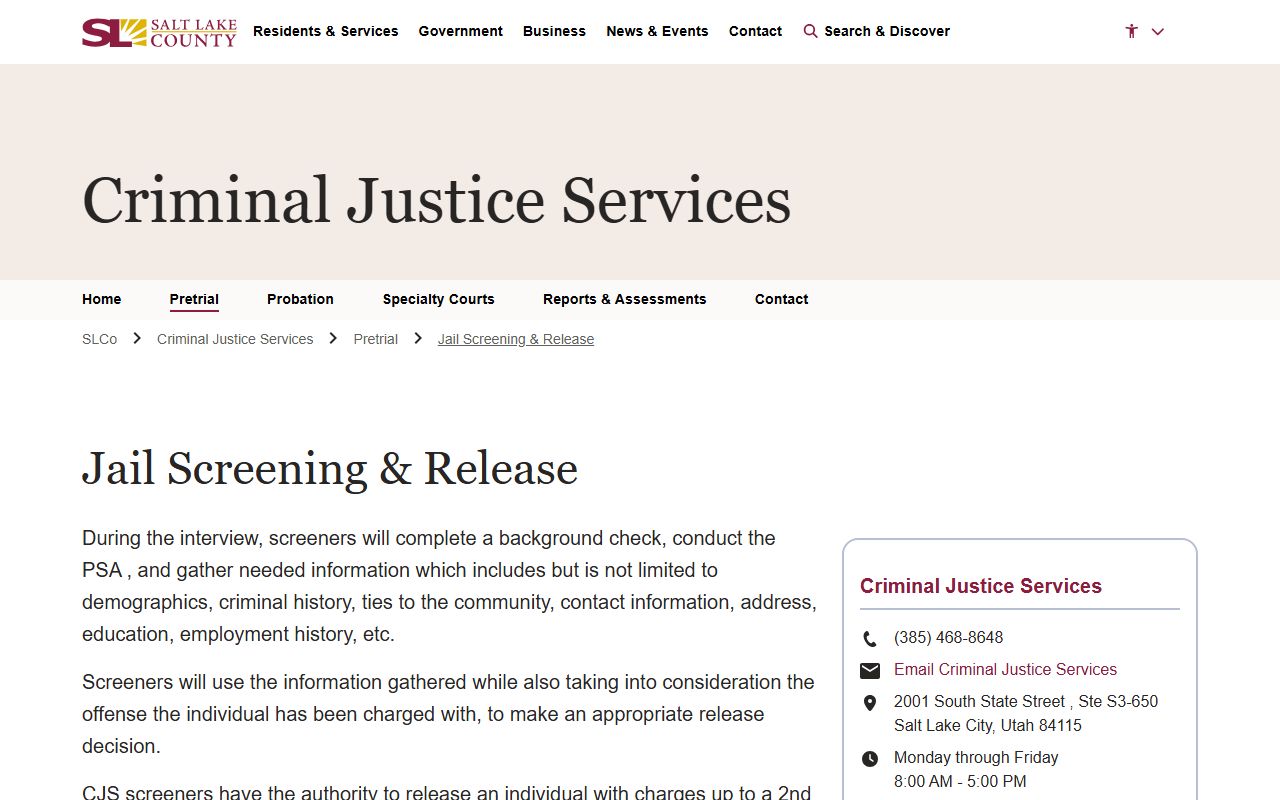Select Contact in the section navigation
Screen dimensions: 1280x800
coord(782,299)
